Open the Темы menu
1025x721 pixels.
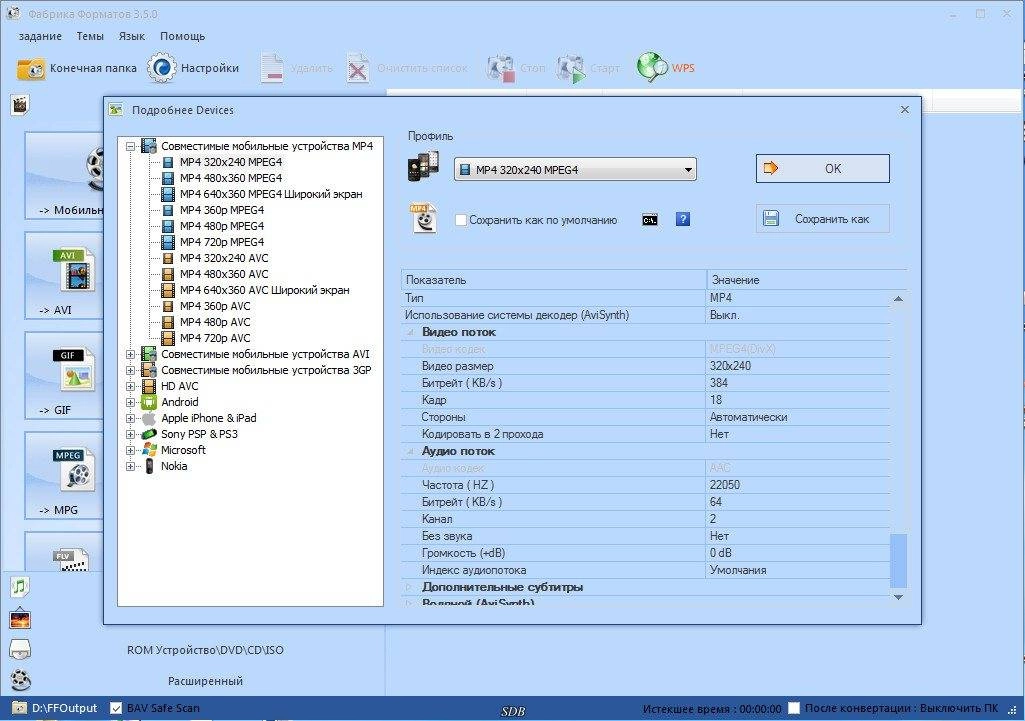pyautogui.click(x=90, y=36)
